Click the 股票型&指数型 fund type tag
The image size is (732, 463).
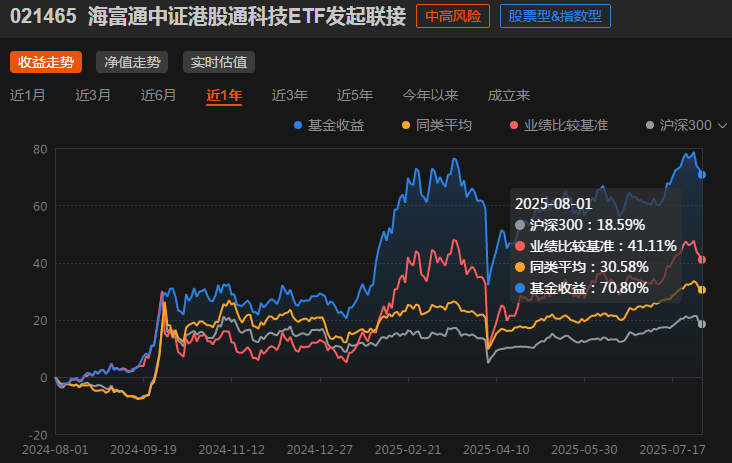(555, 16)
